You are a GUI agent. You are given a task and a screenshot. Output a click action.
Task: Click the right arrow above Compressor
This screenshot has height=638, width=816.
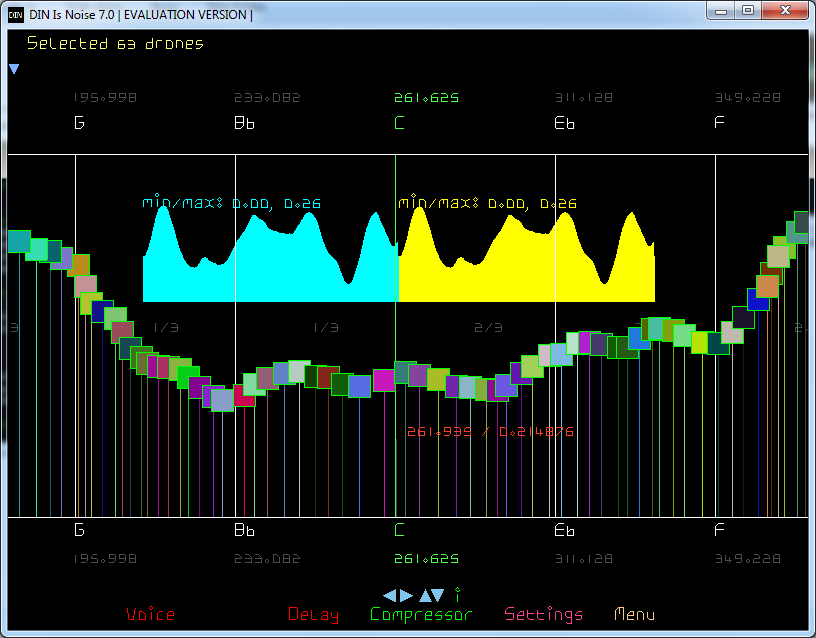point(406,595)
